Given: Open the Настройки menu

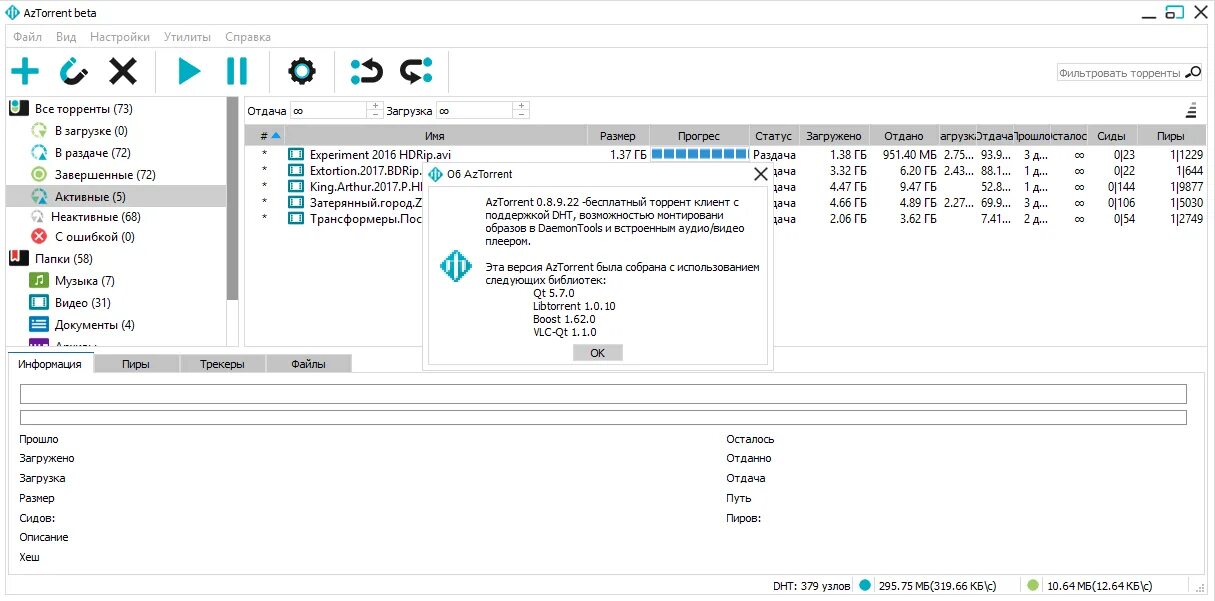Looking at the screenshot, I should (120, 37).
